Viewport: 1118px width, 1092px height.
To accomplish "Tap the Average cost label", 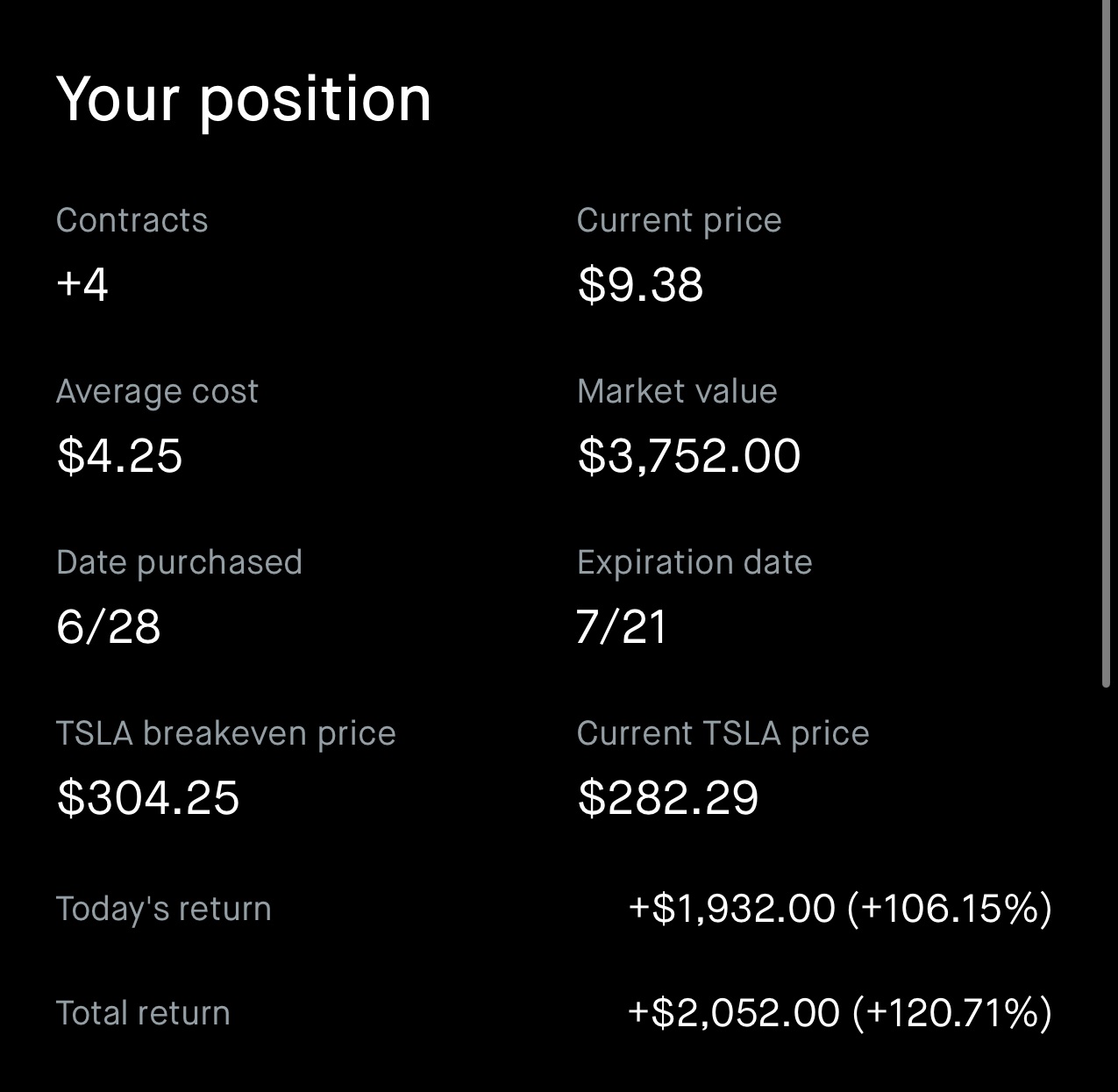I will (x=157, y=391).
